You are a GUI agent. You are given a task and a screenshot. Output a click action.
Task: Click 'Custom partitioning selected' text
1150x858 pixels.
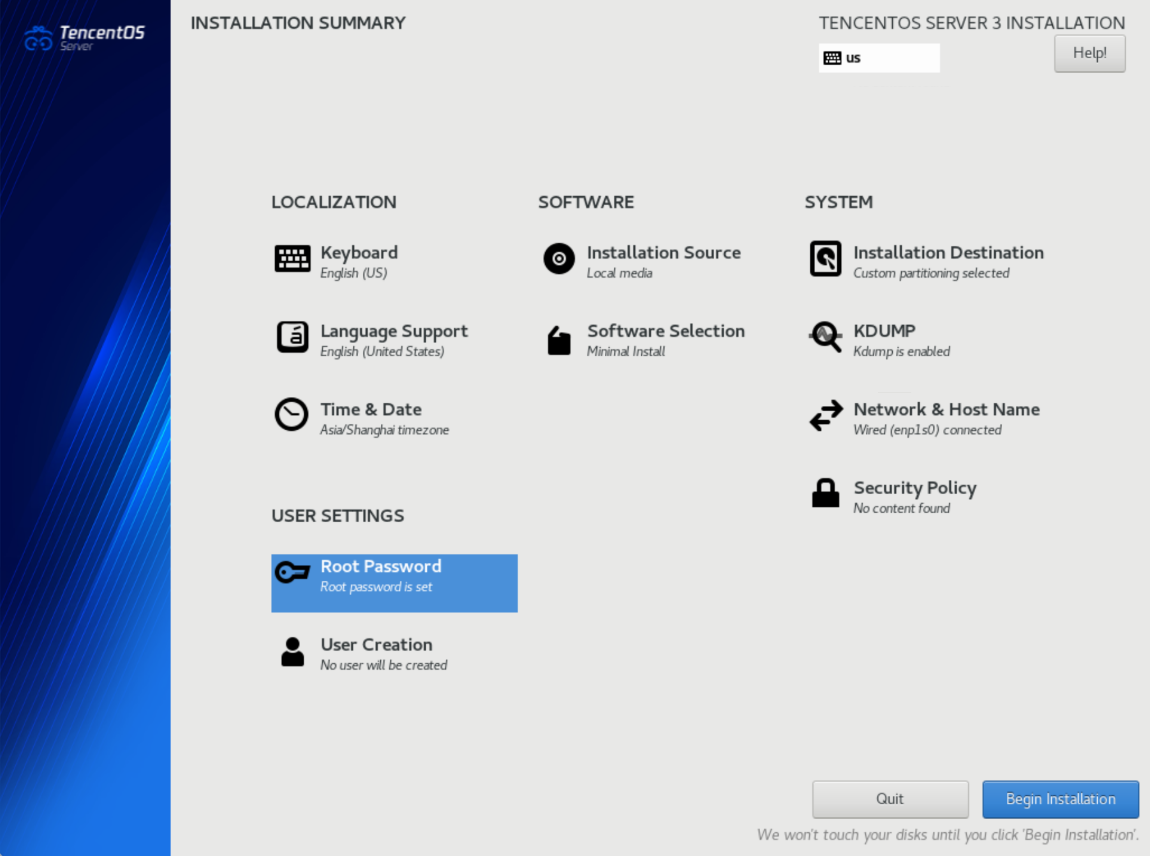pos(931,274)
